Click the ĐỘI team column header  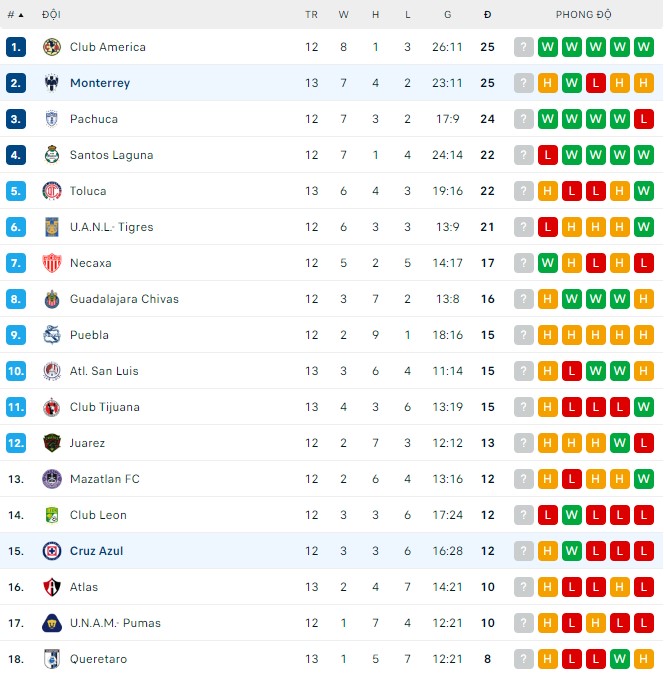51,15
